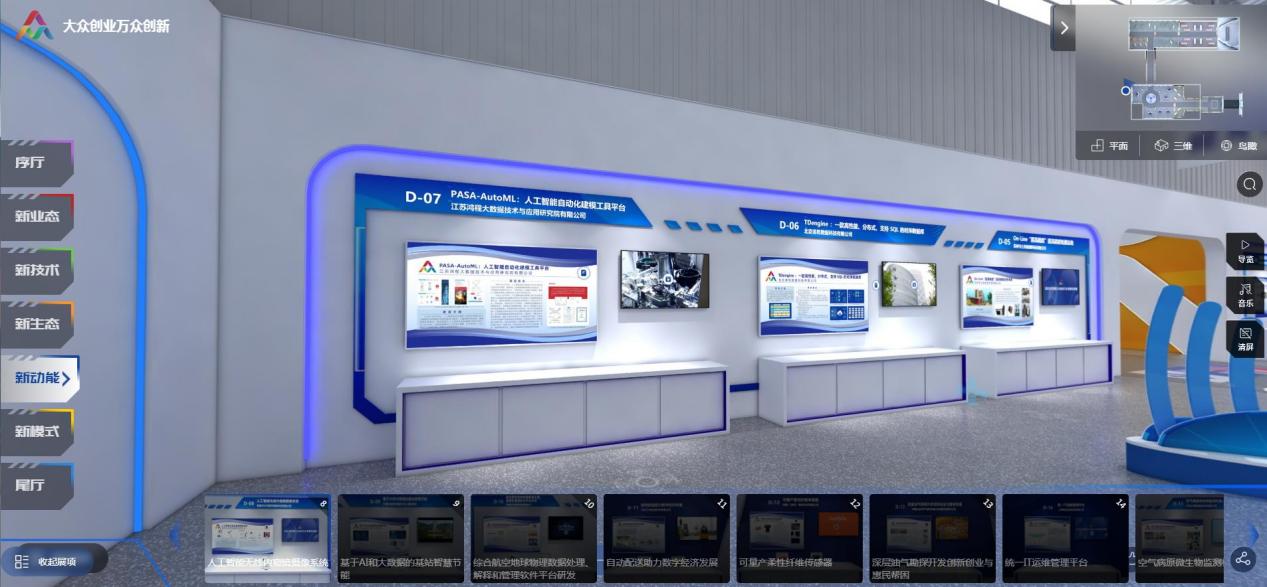The image size is (1267, 587).
Task: Click the colorful logo at top left
Action: tap(37, 25)
